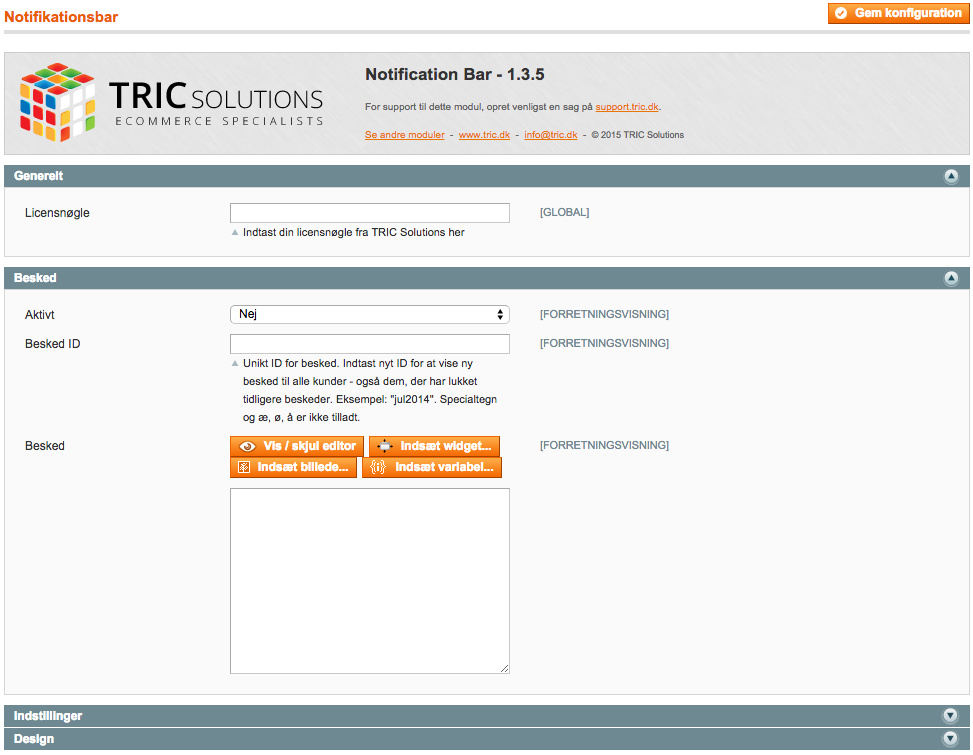The image size is (973, 755).
Task: Open the Aktivt dropdown showing Nej
Action: pos(369,314)
